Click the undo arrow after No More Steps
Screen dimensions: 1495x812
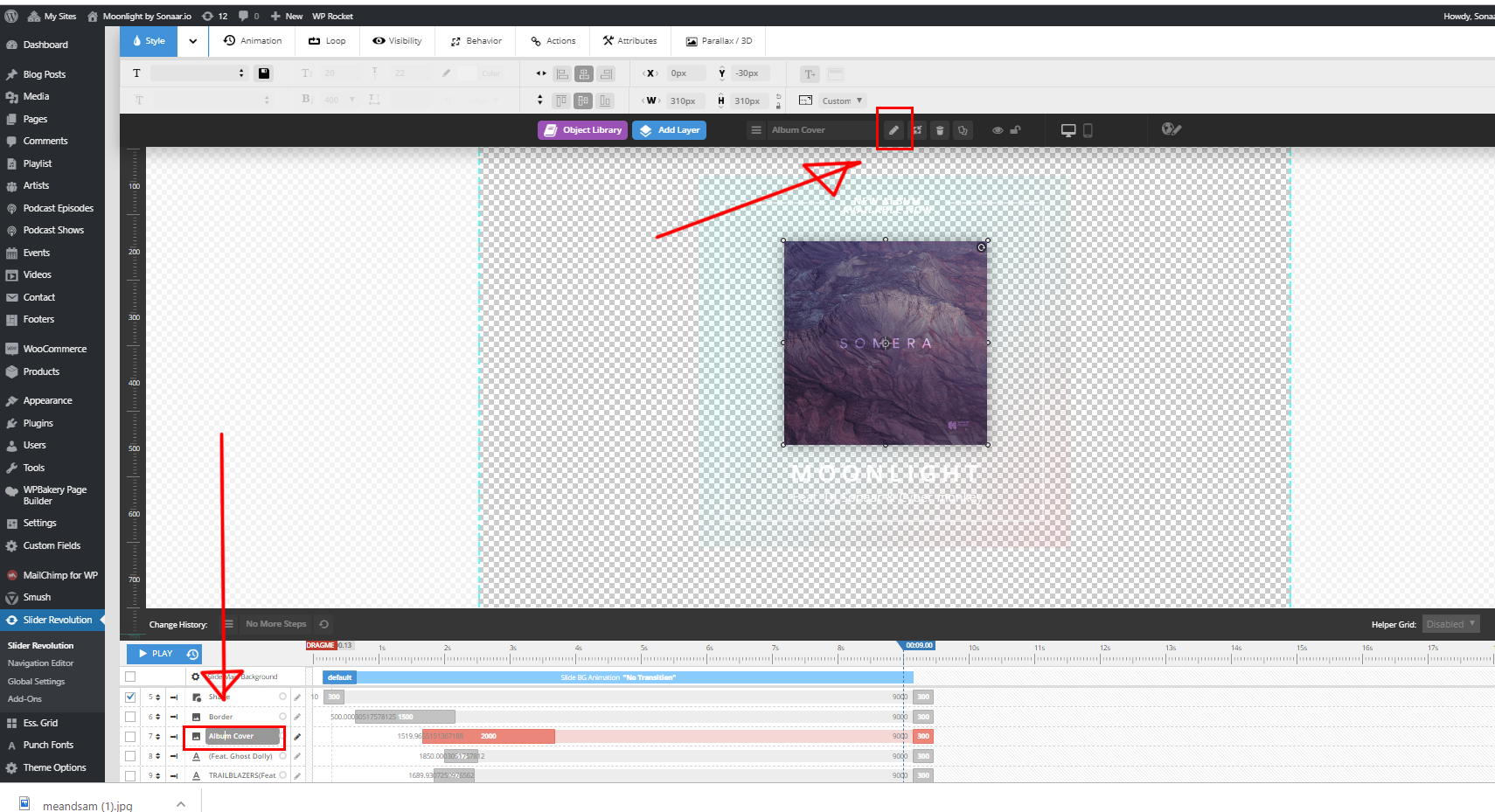(324, 624)
